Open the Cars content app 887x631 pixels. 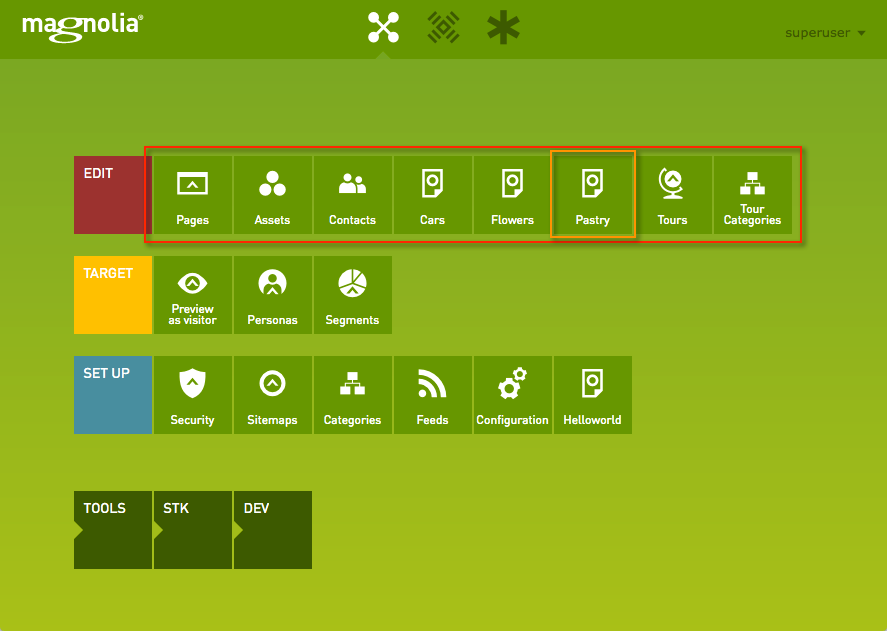click(x=432, y=195)
